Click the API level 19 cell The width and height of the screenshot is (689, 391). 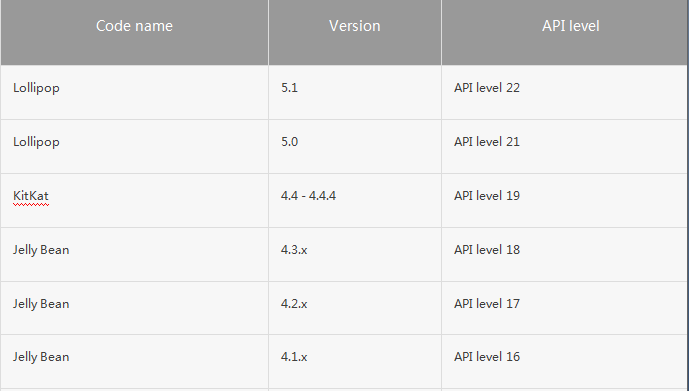coord(564,200)
